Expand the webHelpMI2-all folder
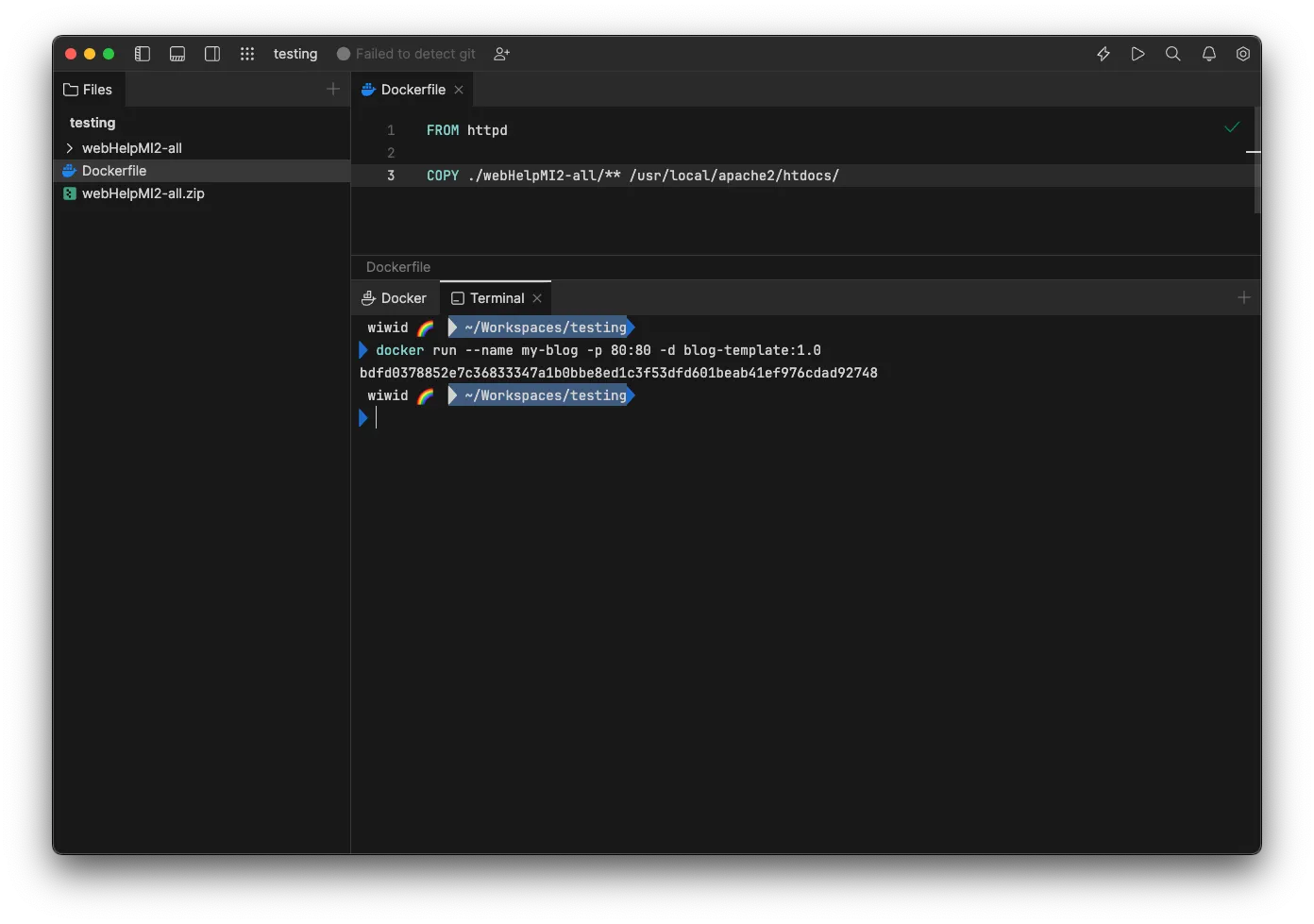 (70, 148)
